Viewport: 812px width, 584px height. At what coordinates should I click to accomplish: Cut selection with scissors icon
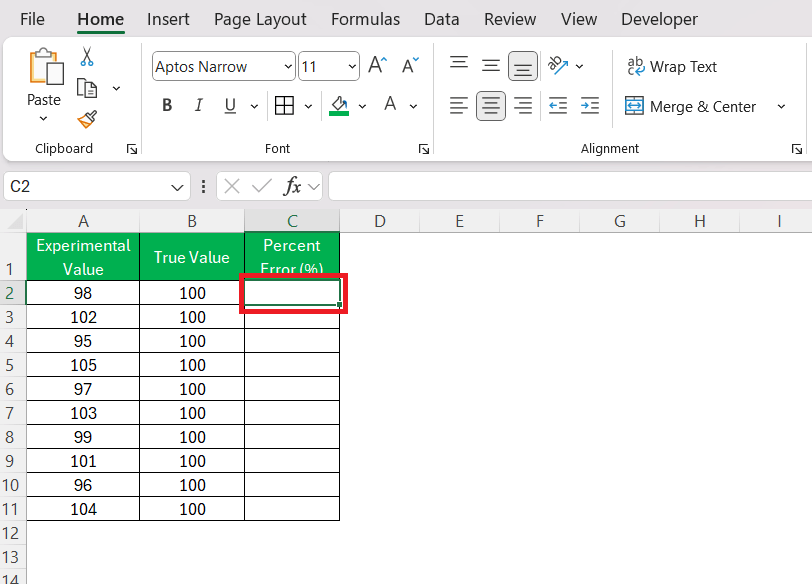coord(87,56)
